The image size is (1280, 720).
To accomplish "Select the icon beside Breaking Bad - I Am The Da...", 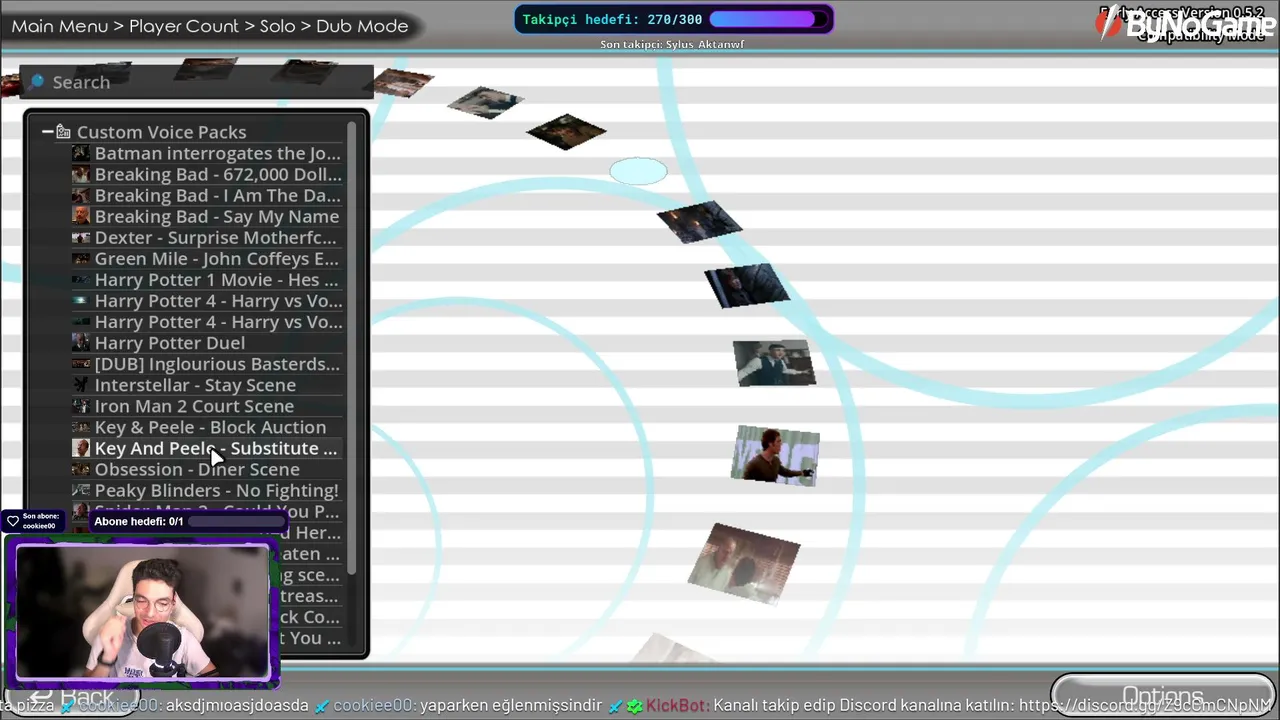I will point(81,195).
